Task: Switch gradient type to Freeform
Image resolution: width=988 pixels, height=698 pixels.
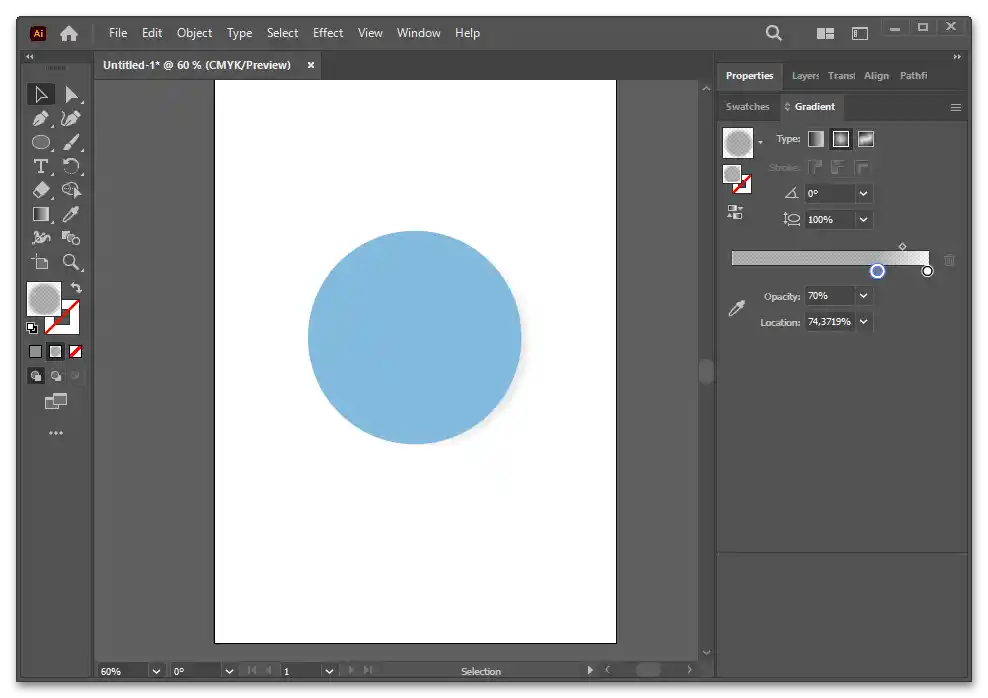Action: coord(865,139)
